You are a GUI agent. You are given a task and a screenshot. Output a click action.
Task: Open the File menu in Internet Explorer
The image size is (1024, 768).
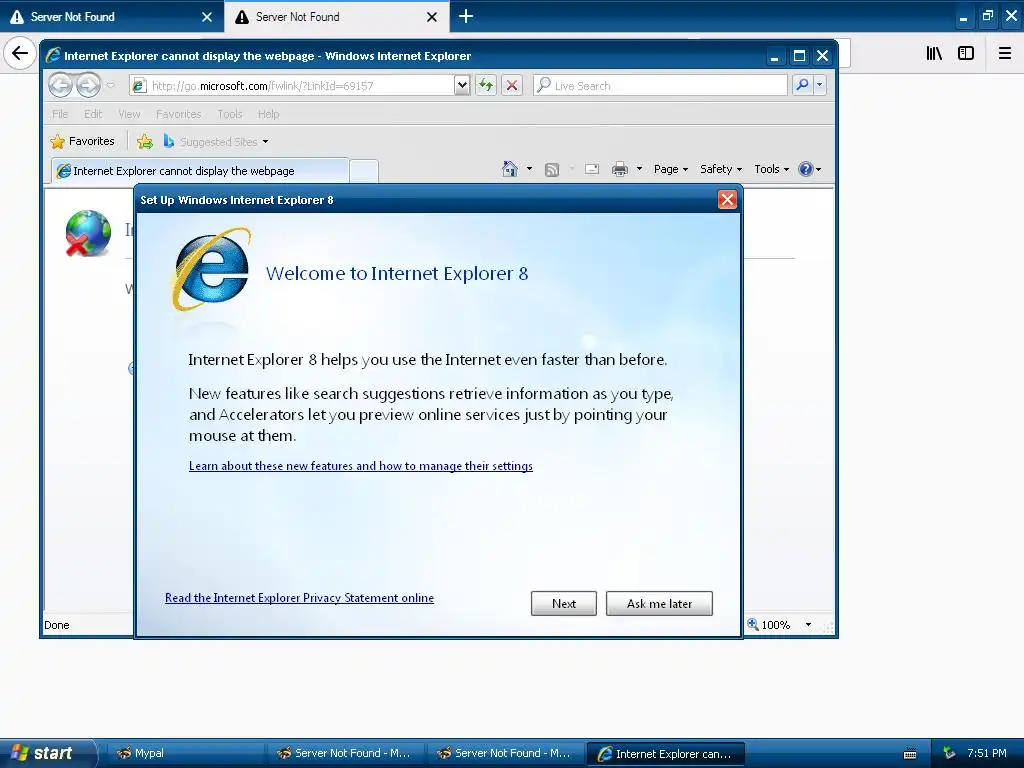60,114
